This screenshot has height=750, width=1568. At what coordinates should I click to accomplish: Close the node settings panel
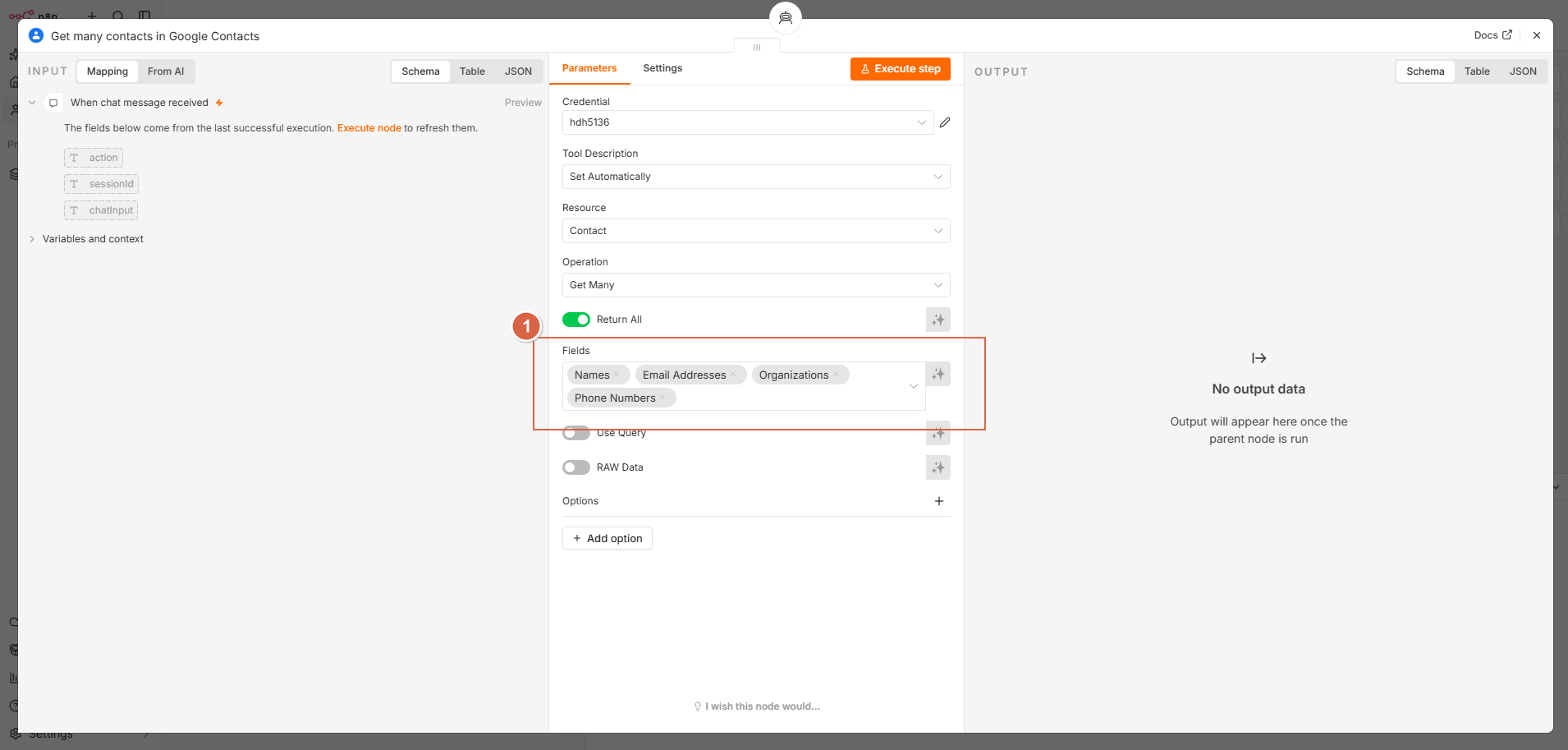[1537, 35]
